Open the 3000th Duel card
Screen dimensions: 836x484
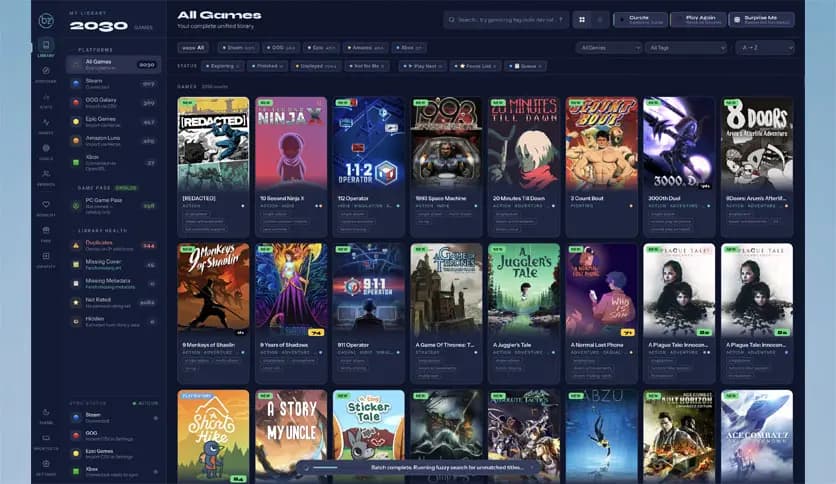[x=679, y=166]
